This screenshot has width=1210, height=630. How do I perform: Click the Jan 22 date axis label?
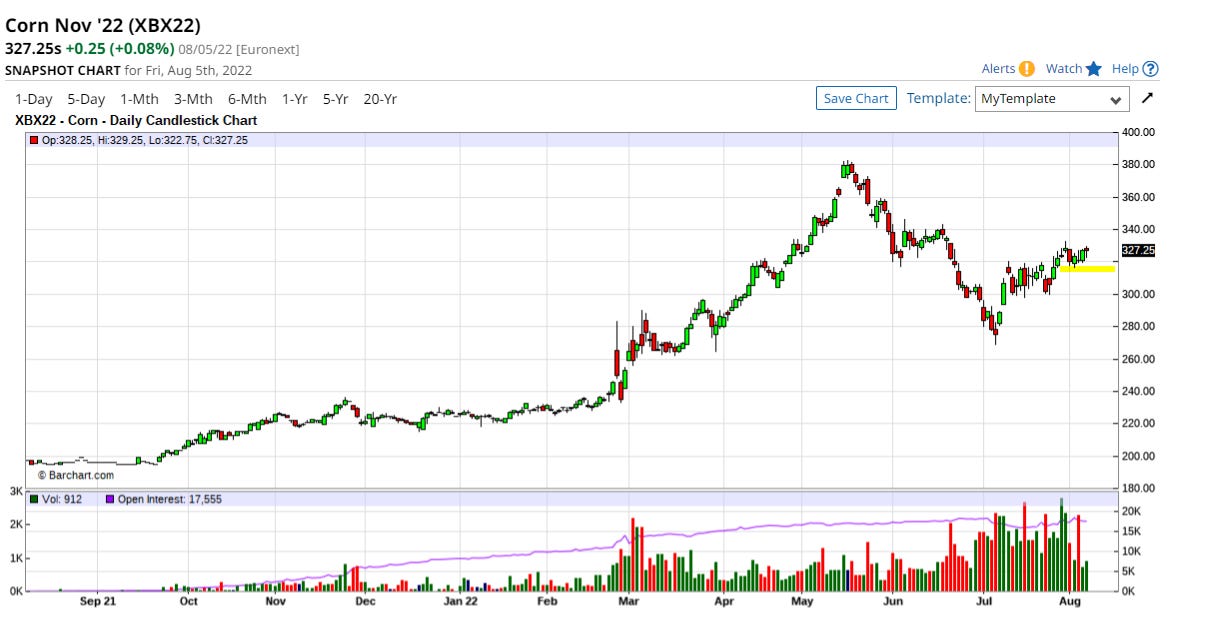[x=460, y=601]
